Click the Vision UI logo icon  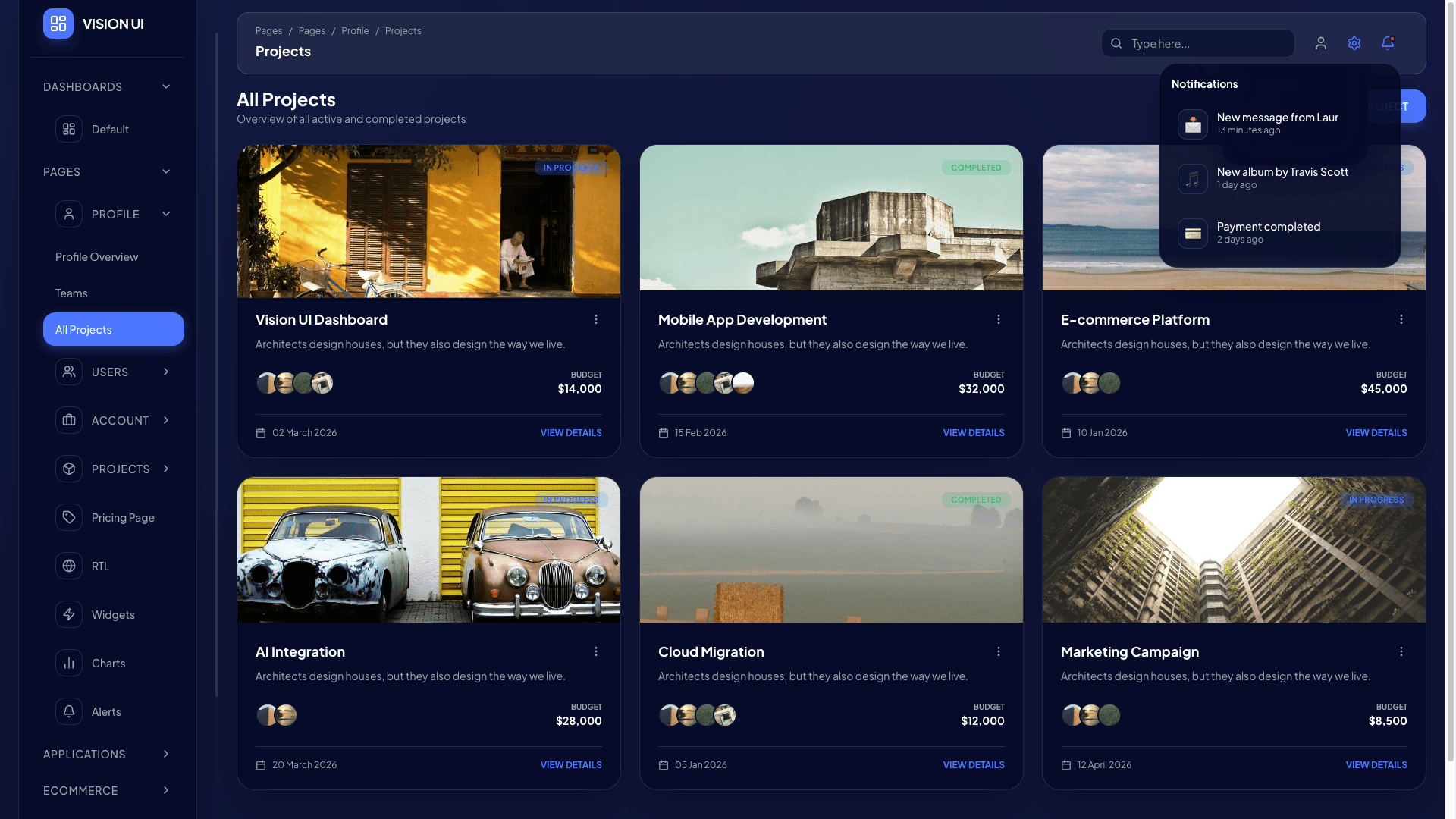(x=58, y=24)
